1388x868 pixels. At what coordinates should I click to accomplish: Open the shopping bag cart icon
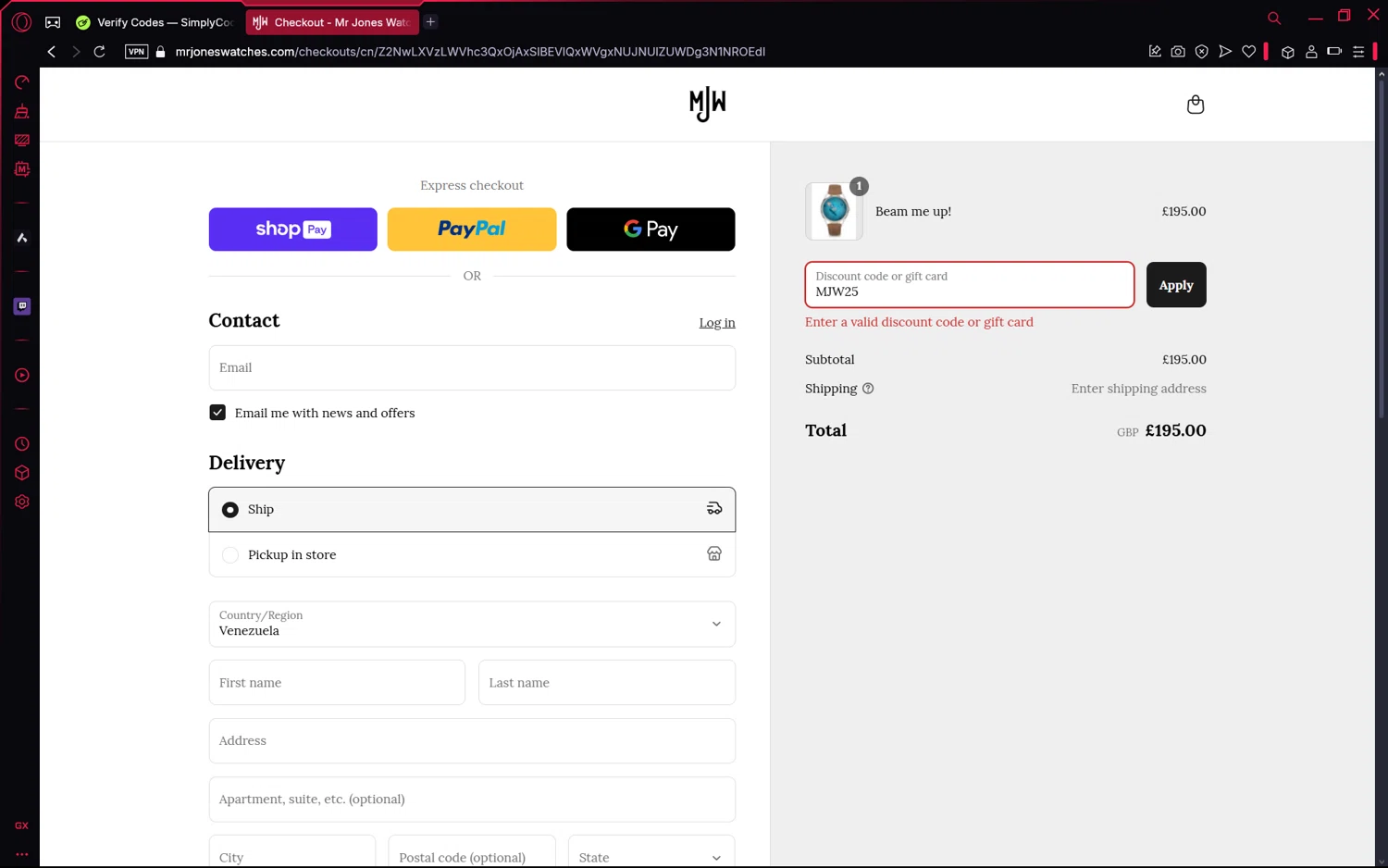coord(1196,105)
